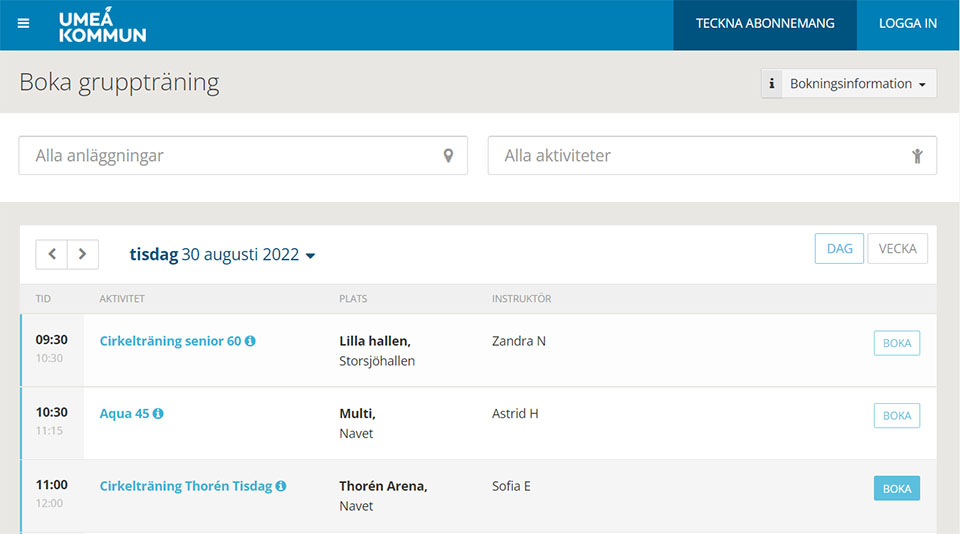
Task: Show info for Cirkelträning senior 60
Action: click(250, 341)
